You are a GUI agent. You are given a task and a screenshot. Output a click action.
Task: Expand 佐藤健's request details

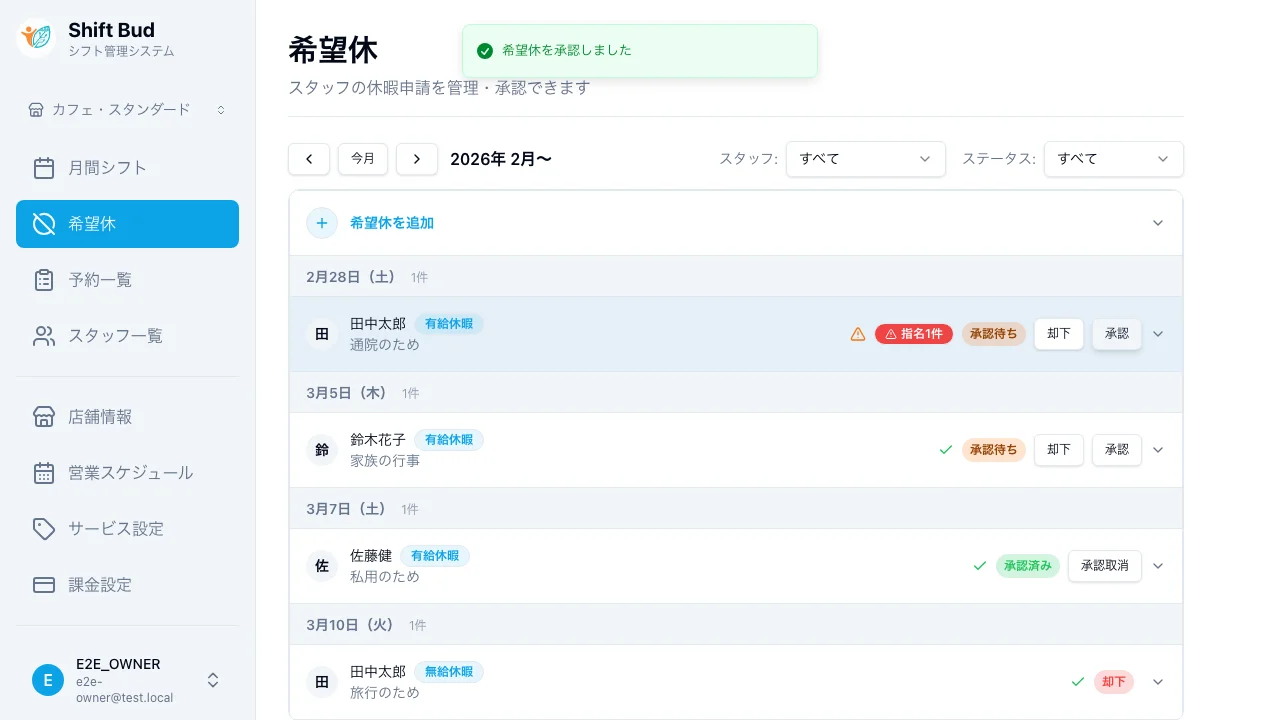click(1158, 566)
